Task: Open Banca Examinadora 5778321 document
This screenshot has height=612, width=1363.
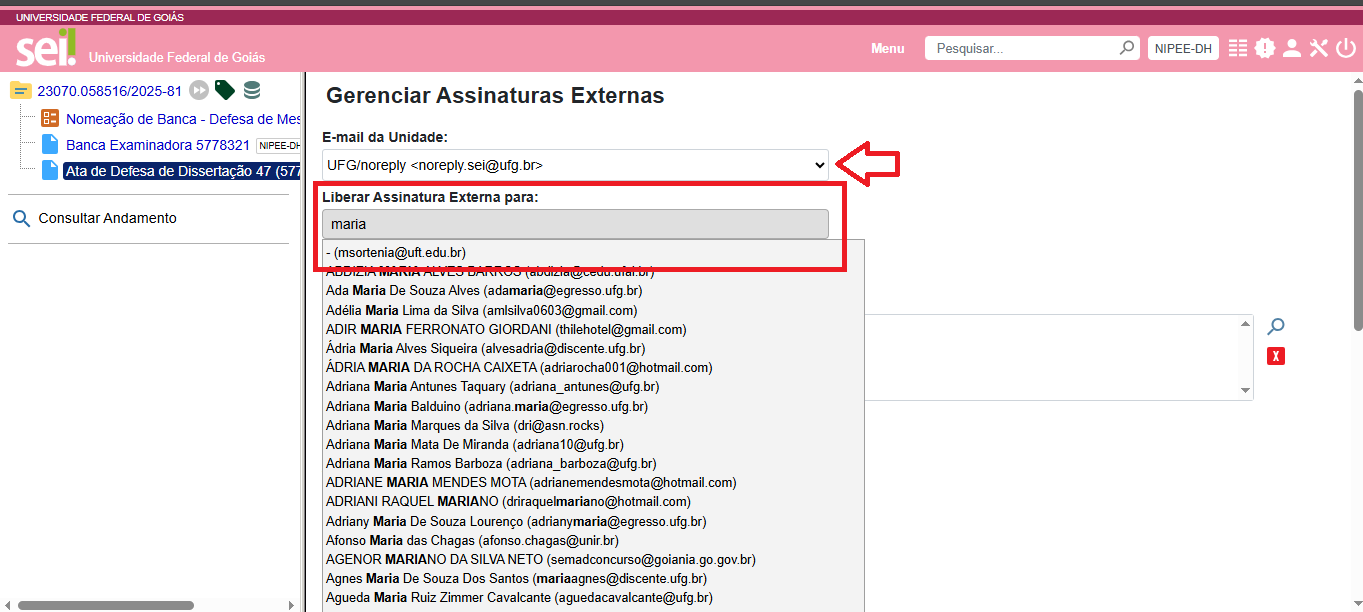Action: click(157, 145)
